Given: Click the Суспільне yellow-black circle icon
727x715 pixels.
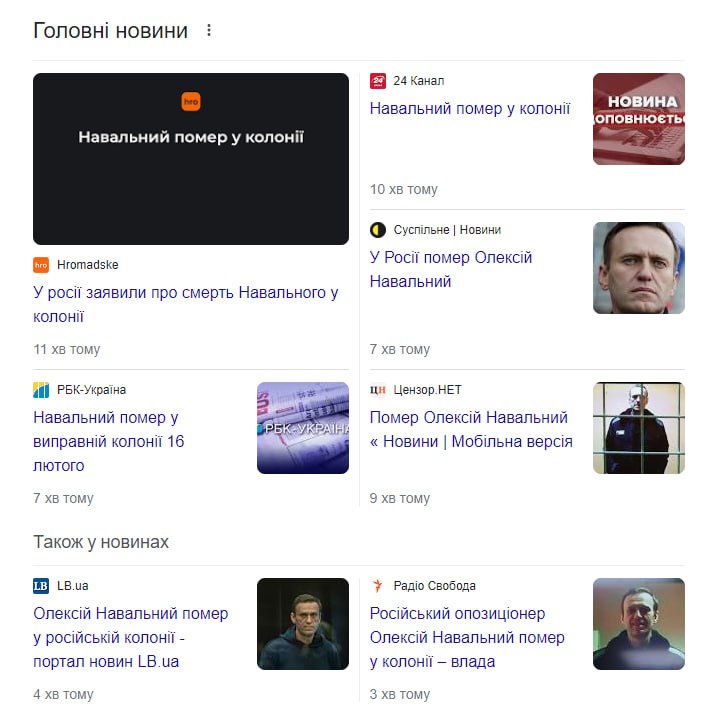Looking at the screenshot, I should [378, 230].
